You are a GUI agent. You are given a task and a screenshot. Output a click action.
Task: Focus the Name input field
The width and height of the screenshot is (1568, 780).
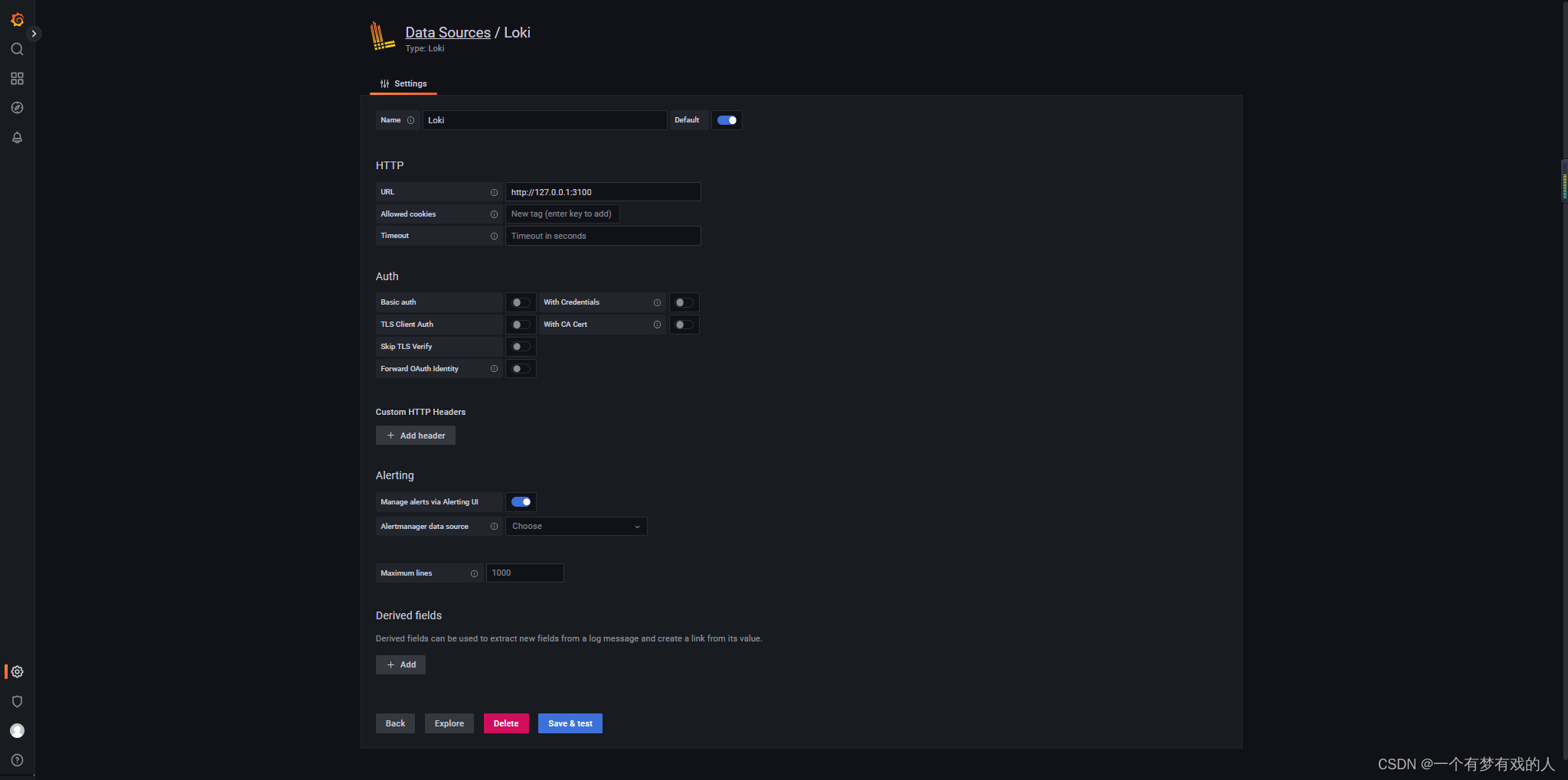pyautogui.click(x=544, y=120)
